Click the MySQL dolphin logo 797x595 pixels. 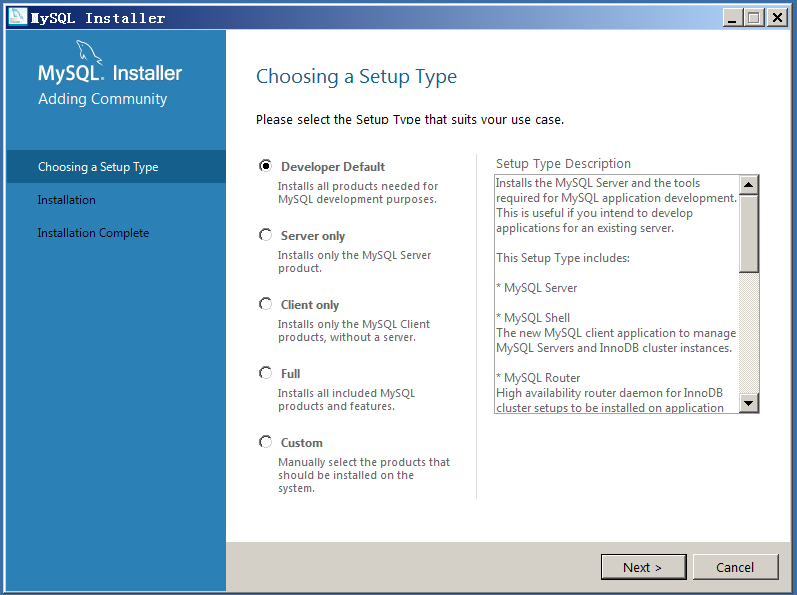(89, 52)
